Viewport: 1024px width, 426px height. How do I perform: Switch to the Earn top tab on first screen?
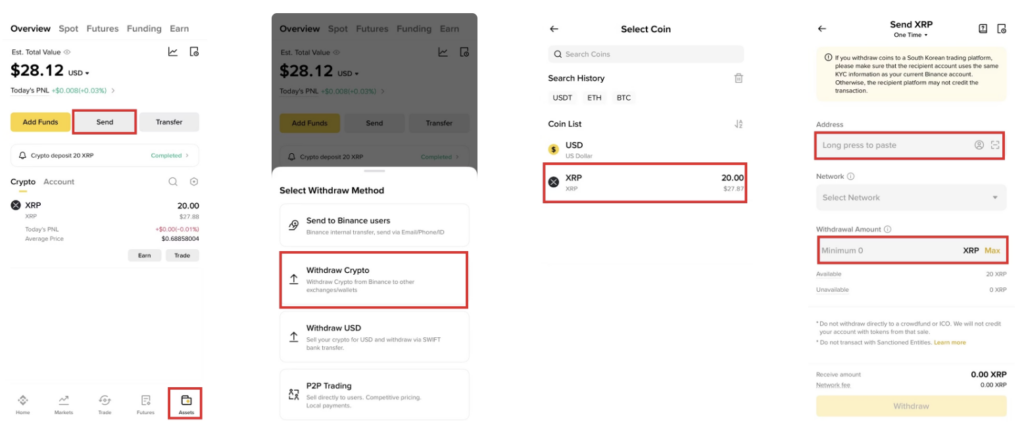[x=179, y=29]
